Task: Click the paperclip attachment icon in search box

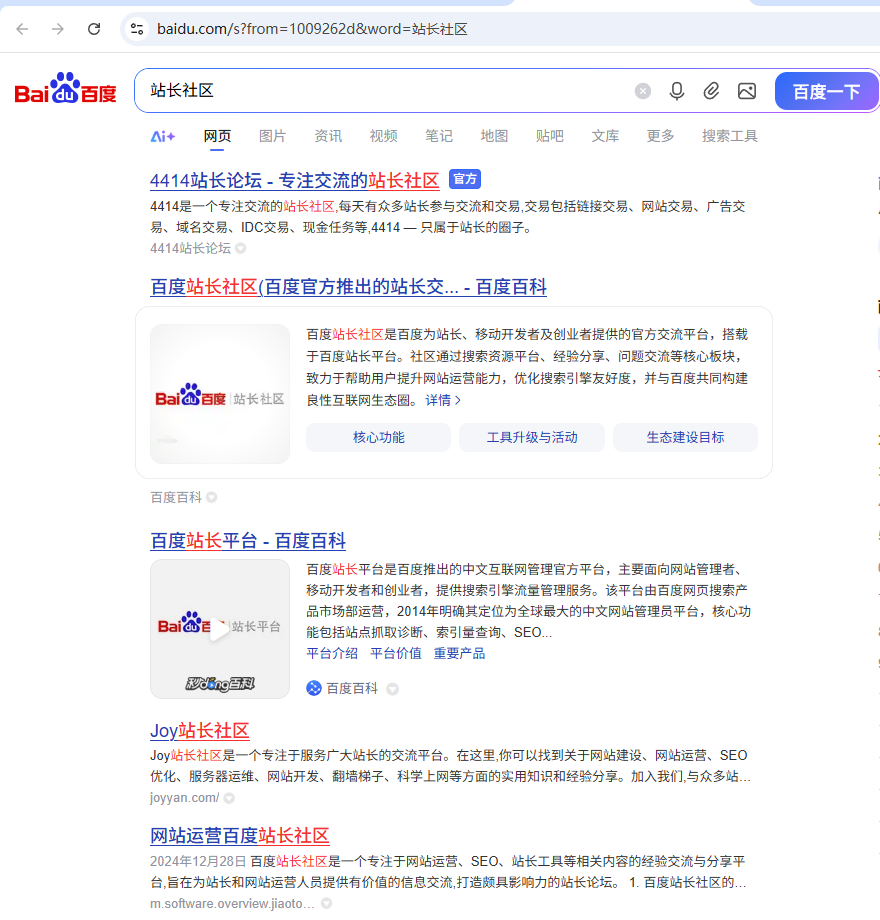Action: point(712,91)
